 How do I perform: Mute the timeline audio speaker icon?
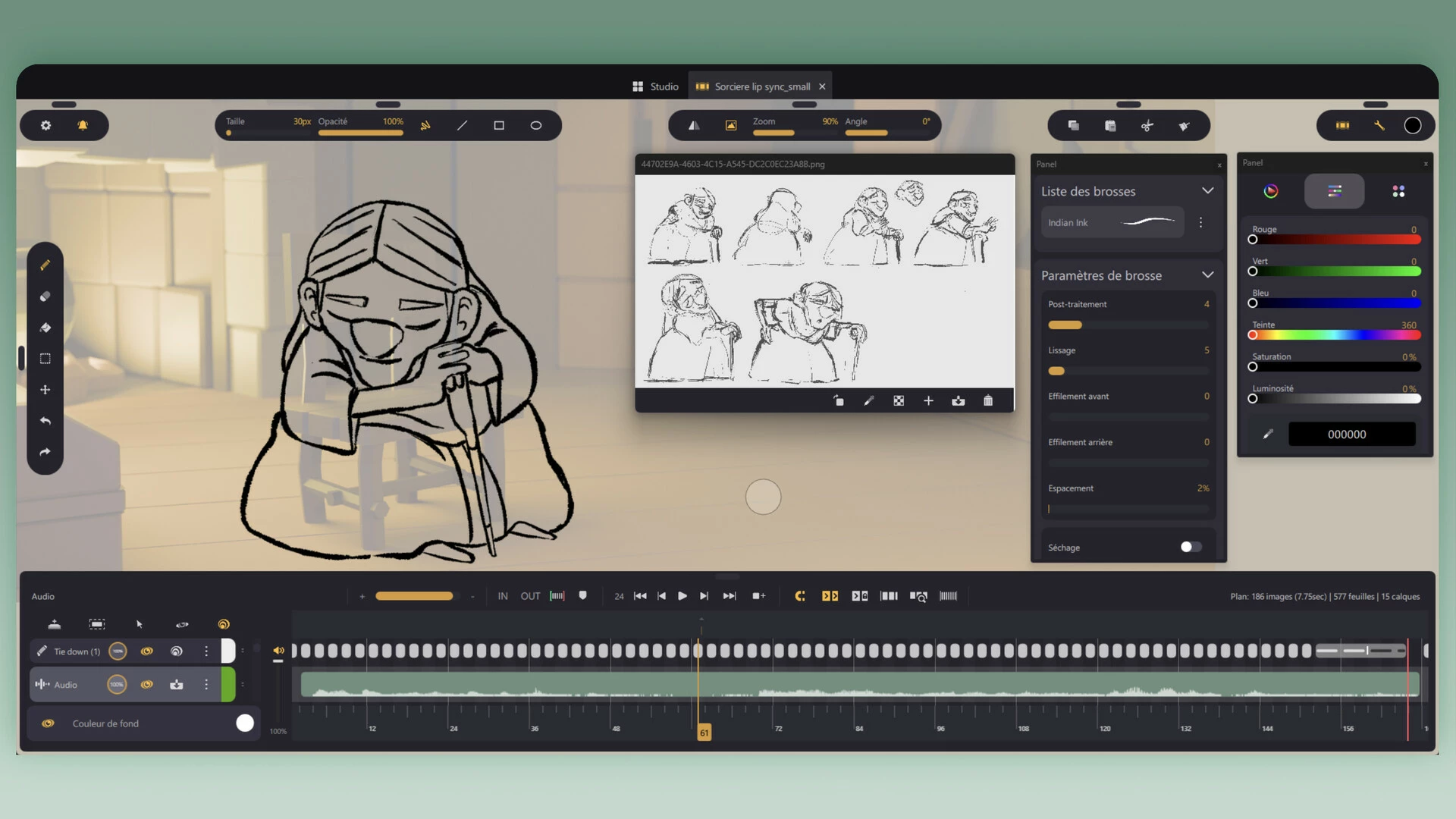click(x=279, y=651)
